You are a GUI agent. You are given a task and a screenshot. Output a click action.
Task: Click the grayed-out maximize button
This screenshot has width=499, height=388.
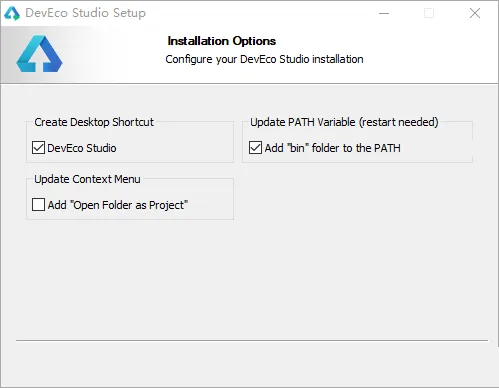429,13
